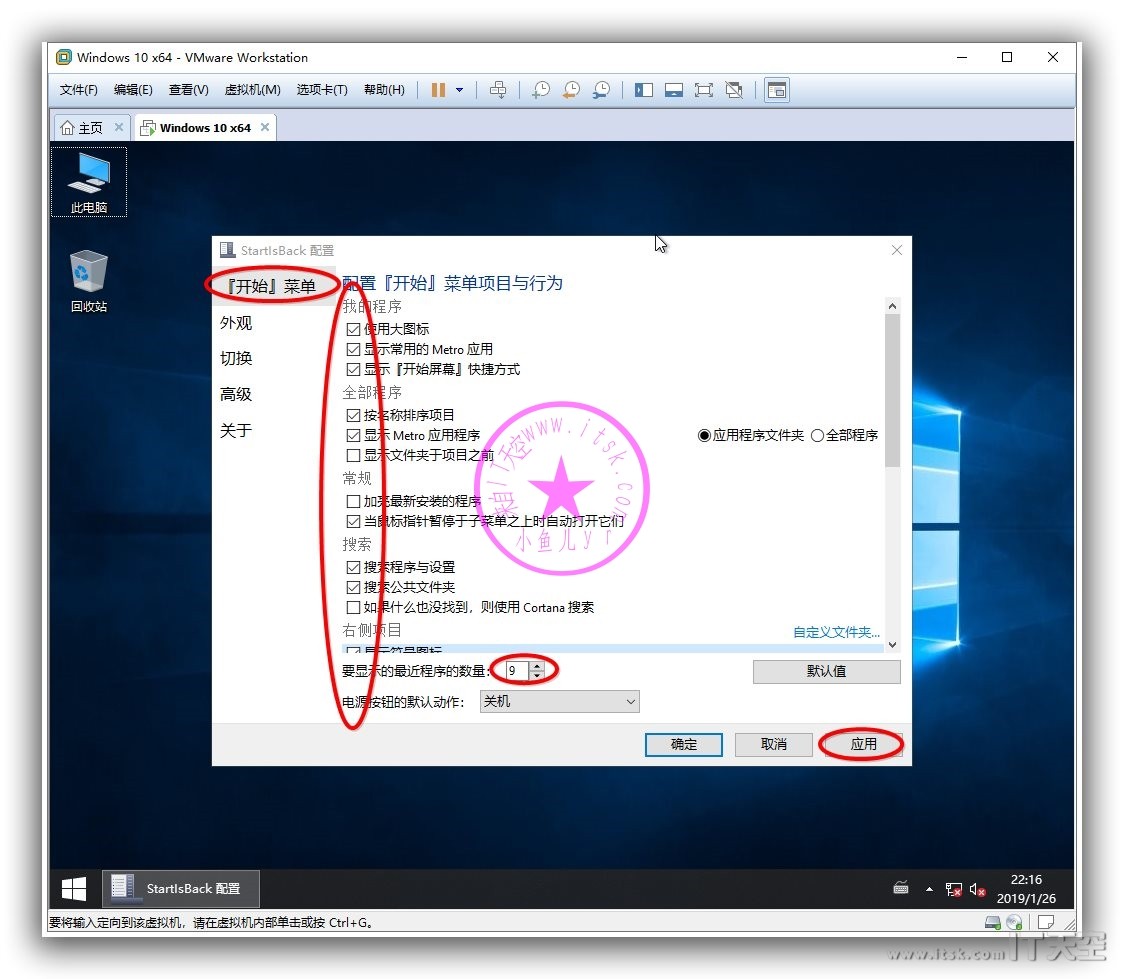The image size is (1124, 979).
Task: Decrease recent programs count with down arrow
Action: pyautogui.click(x=537, y=675)
